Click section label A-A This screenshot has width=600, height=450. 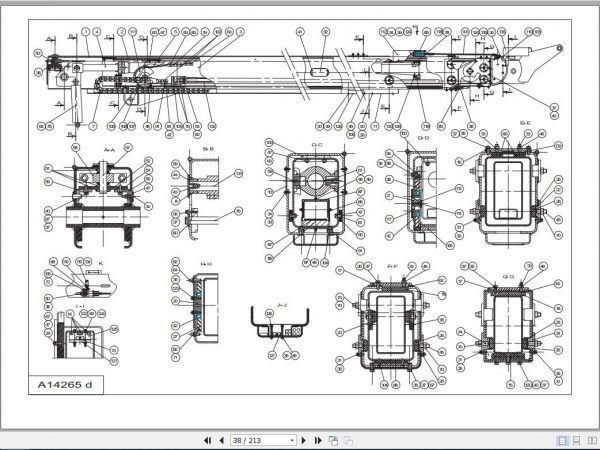tap(109, 150)
